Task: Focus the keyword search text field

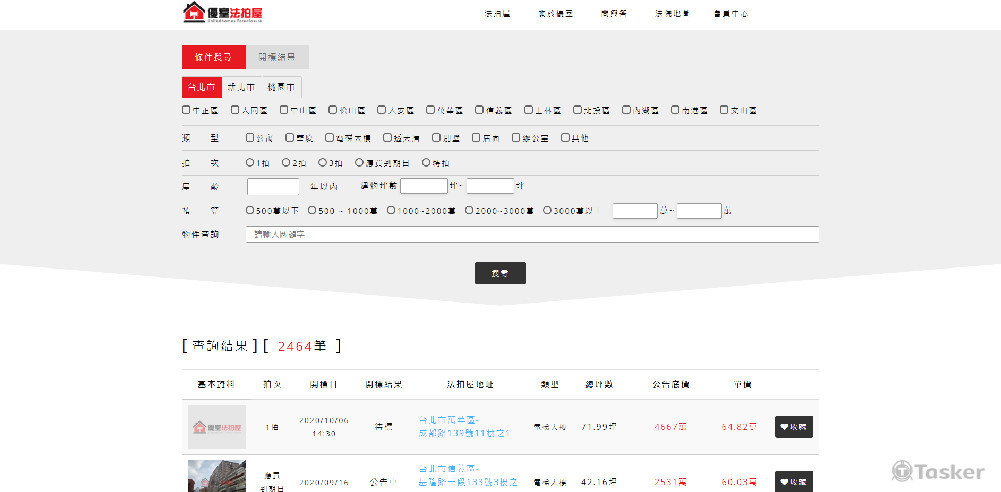Action: point(531,234)
